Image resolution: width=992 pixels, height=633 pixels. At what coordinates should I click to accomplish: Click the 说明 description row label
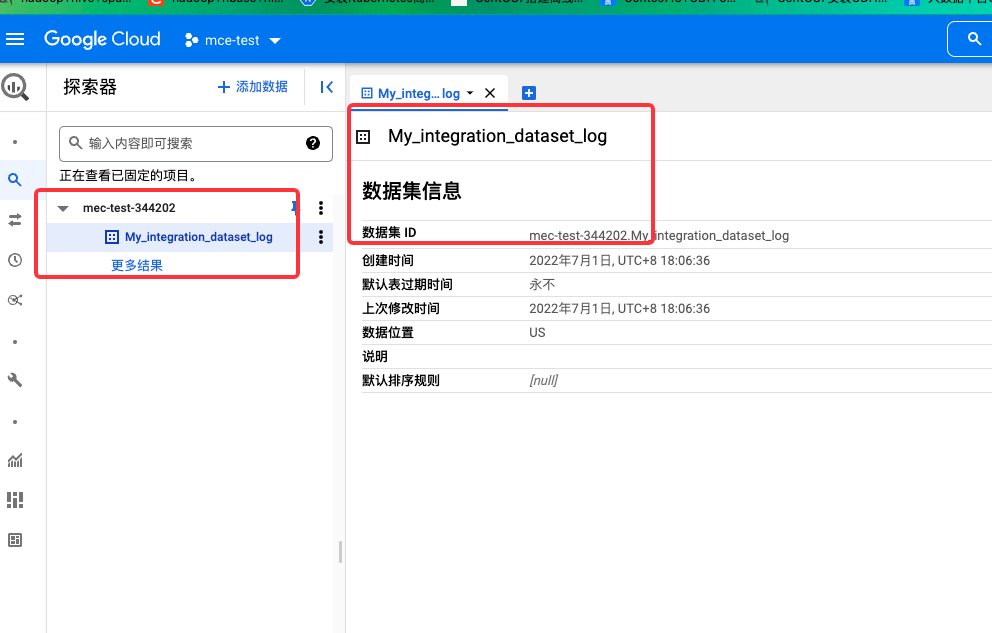coord(375,357)
